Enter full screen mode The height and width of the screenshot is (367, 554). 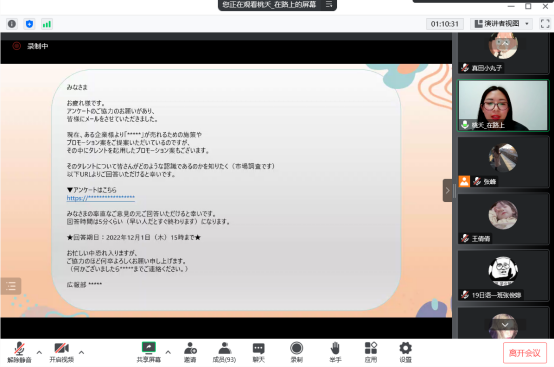[545, 24]
